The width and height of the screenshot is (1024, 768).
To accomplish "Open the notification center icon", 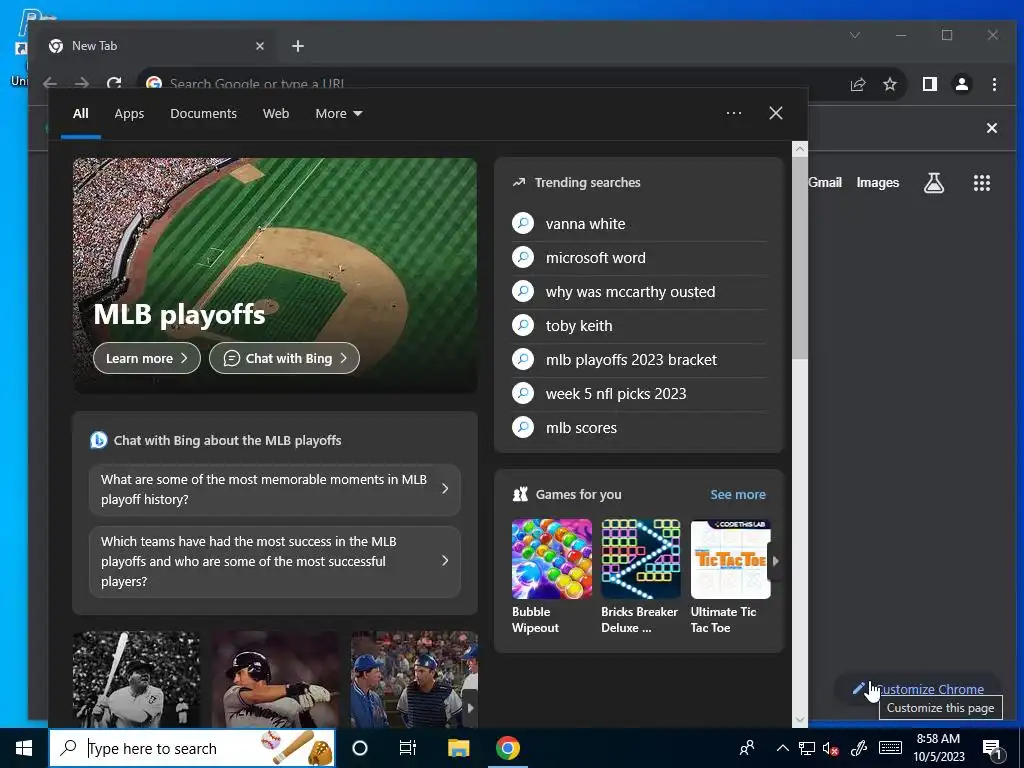I will (993, 749).
